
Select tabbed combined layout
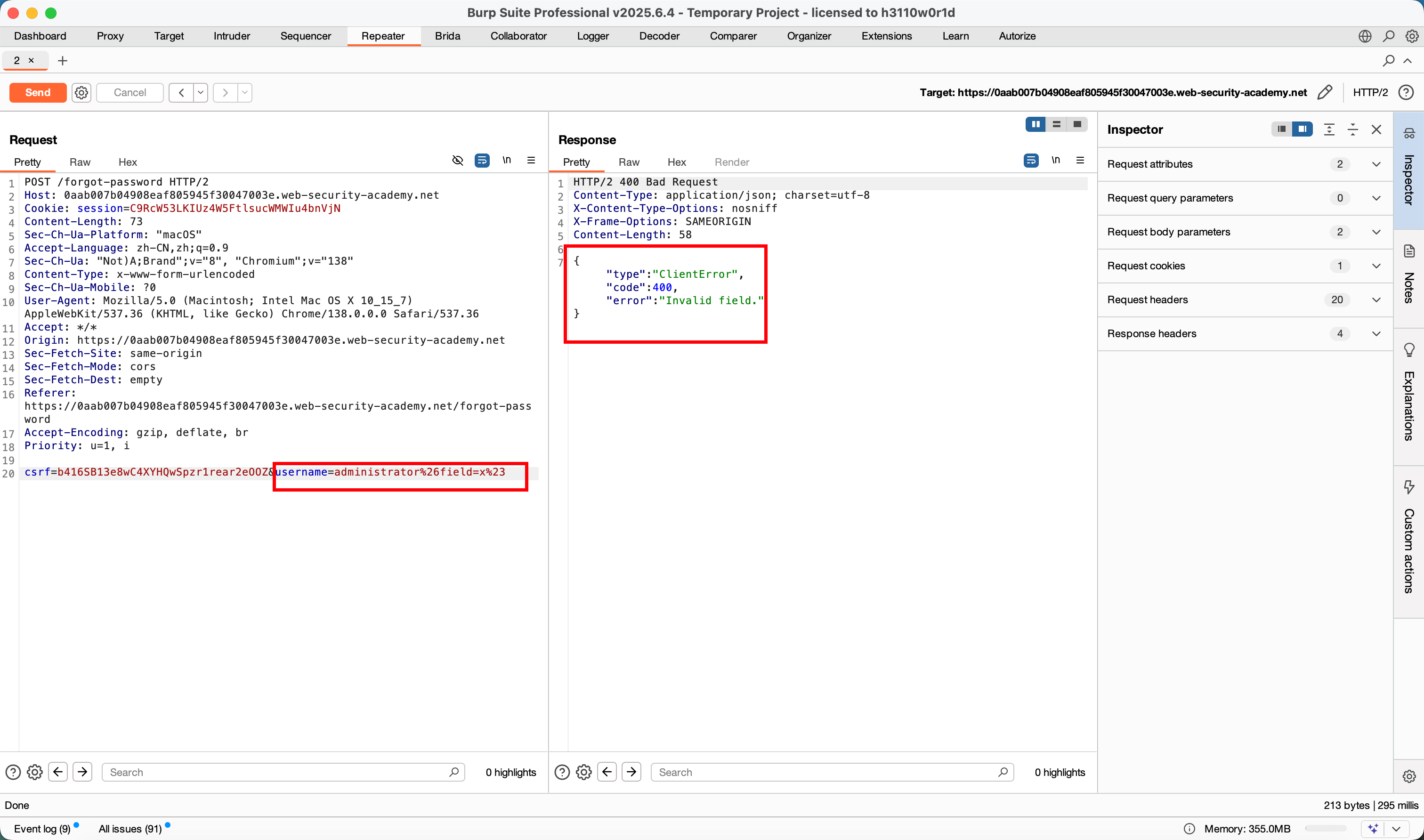tap(1077, 124)
